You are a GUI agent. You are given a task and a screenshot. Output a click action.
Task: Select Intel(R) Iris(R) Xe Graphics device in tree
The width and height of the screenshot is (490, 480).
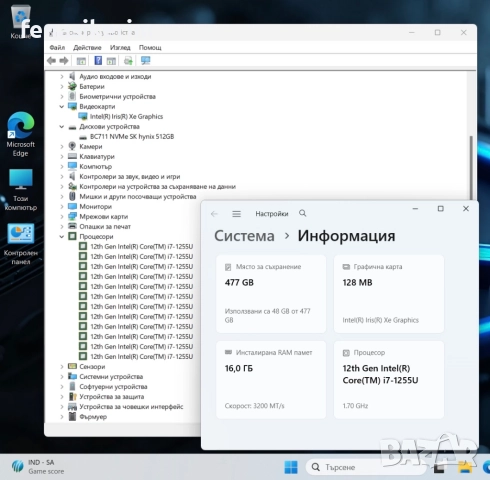126,116
